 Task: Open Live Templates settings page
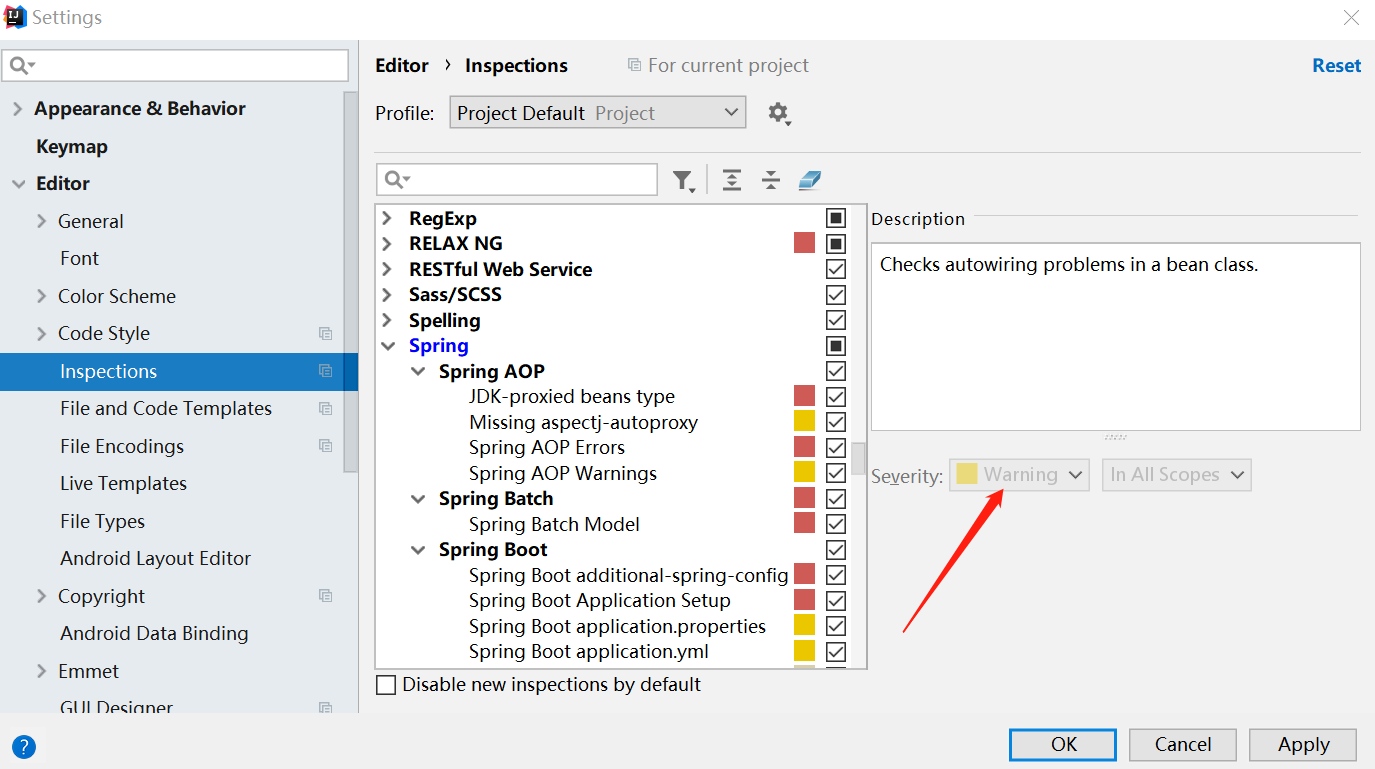[x=123, y=483]
